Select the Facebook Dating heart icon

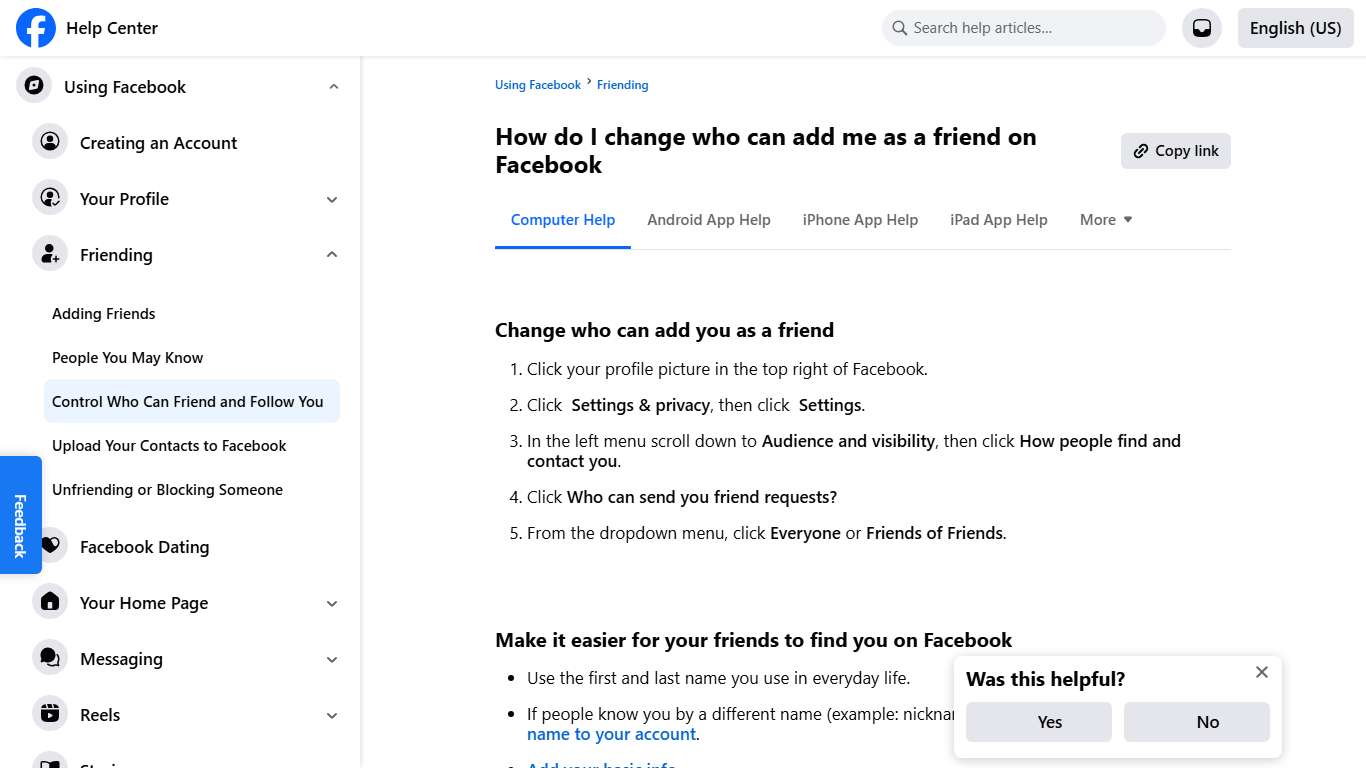(50, 546)
